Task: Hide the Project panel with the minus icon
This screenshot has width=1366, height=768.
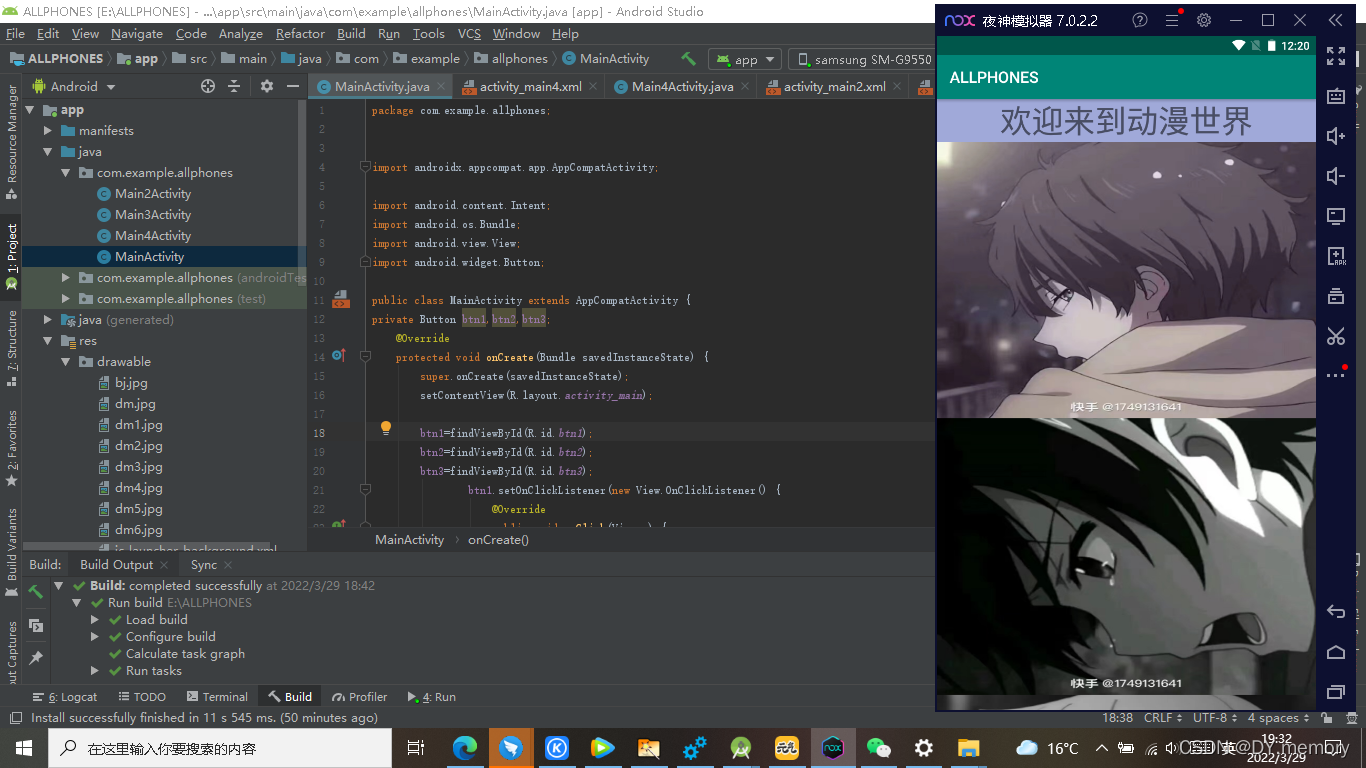Action: [293, 86]
